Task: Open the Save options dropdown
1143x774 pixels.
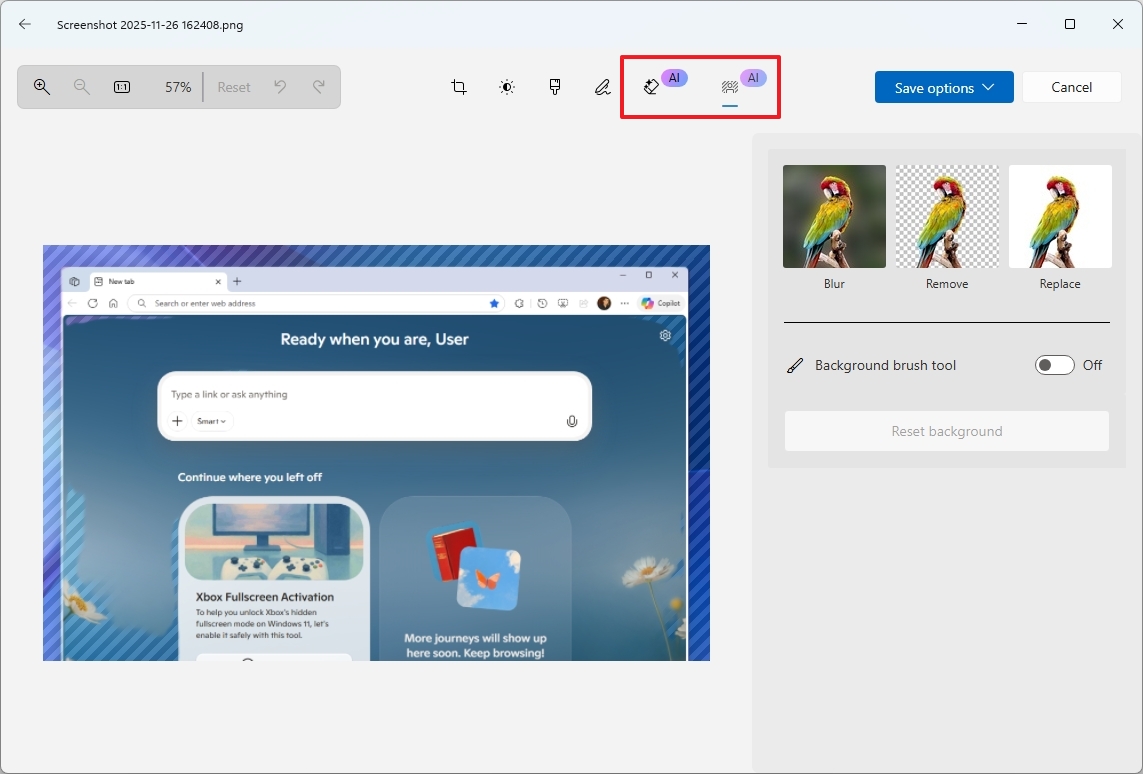Action: (x=944, y=87)
